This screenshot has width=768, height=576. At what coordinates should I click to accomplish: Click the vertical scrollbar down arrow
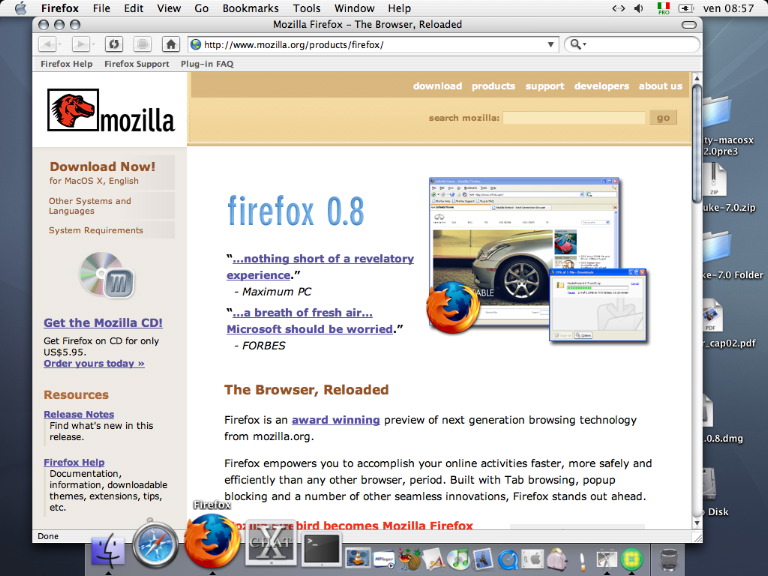click(x=697, y=522)
